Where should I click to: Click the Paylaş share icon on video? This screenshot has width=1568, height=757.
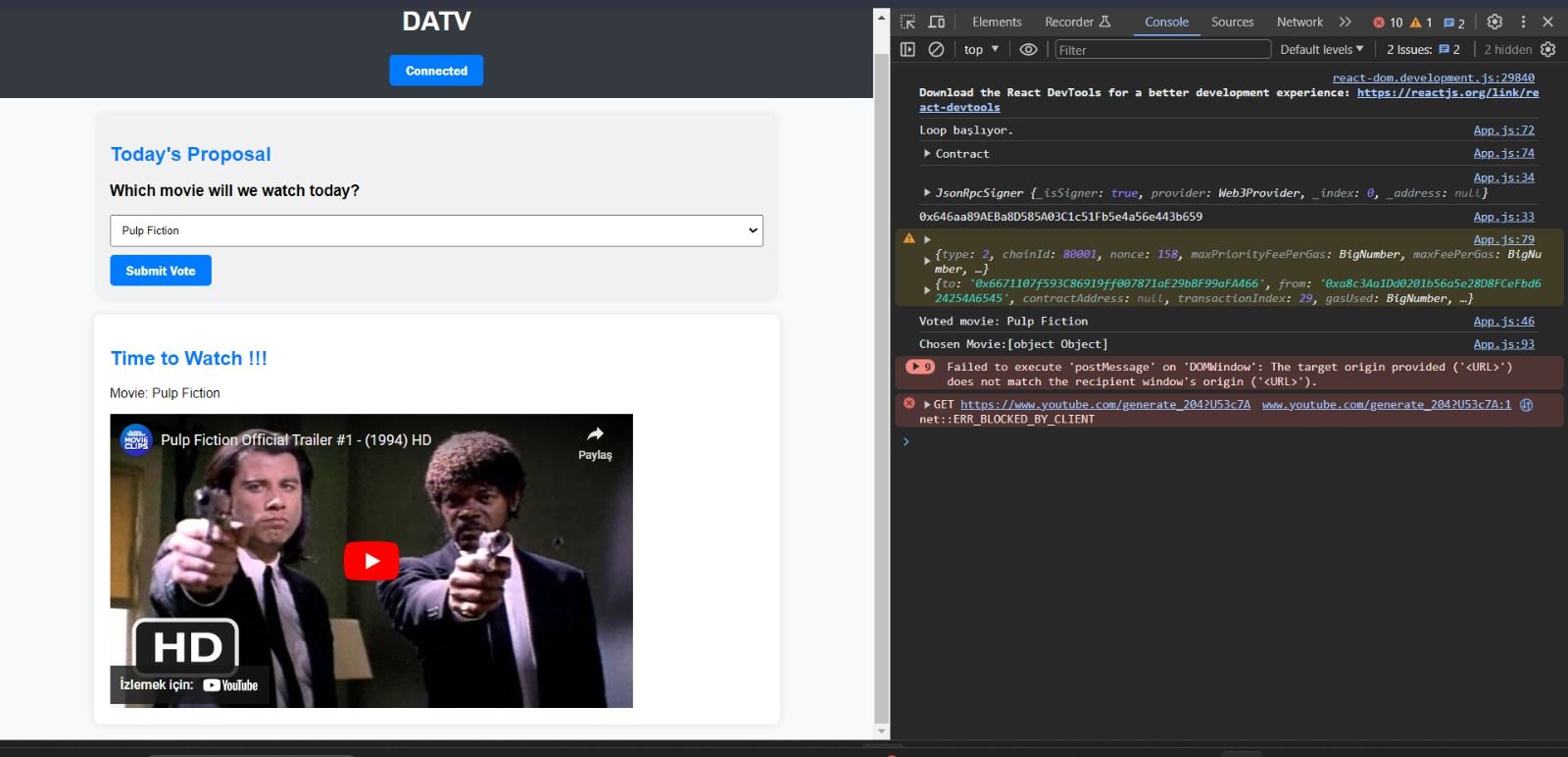point(595,442)
